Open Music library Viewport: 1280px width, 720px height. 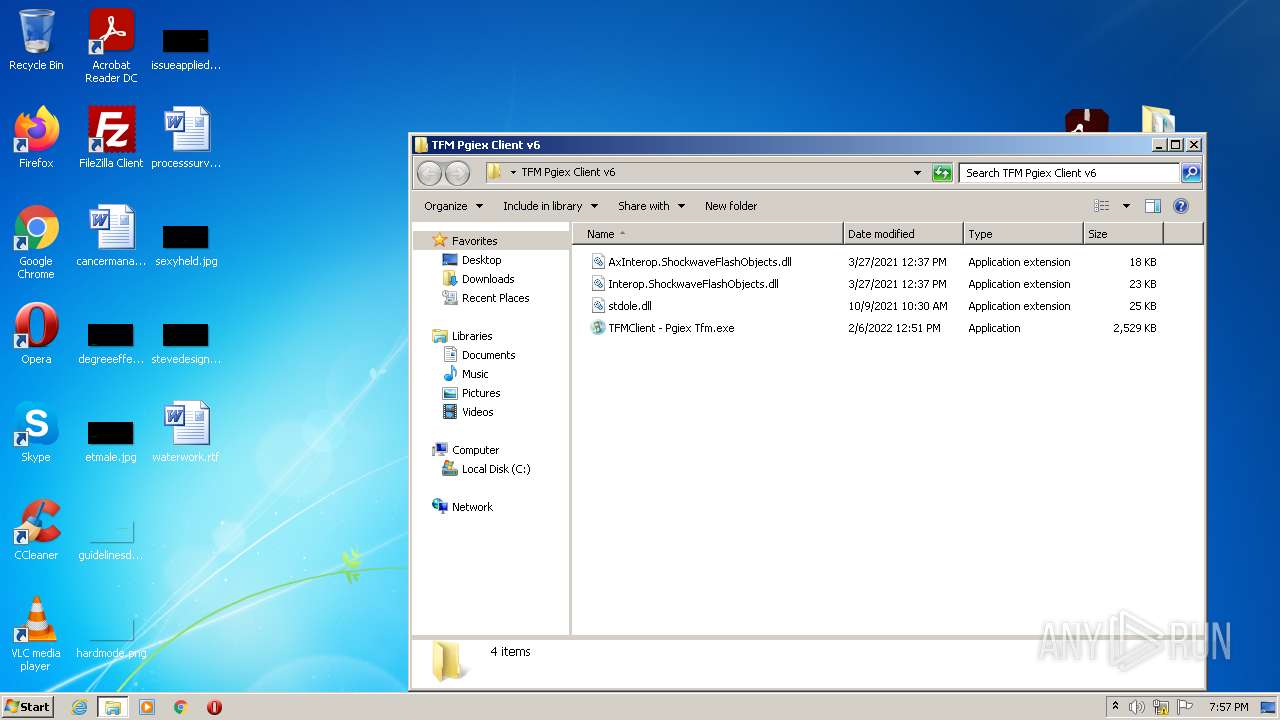pos(475,374)
